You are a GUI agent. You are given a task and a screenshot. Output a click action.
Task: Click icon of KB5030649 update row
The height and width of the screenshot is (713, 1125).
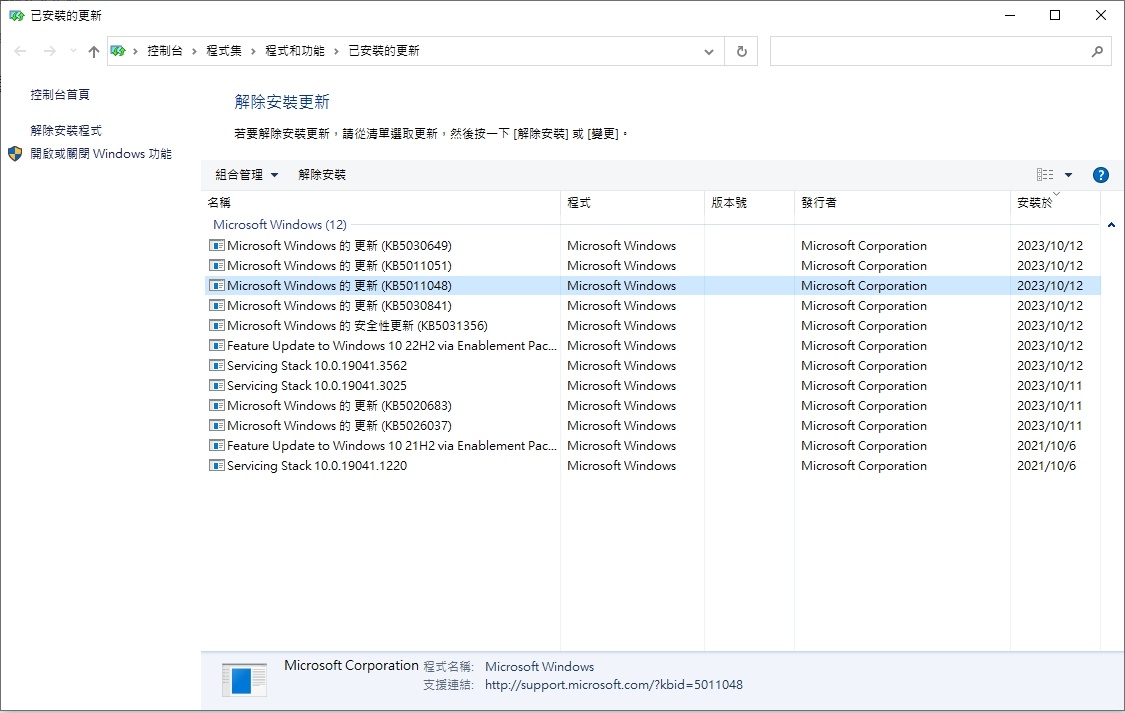coord(217,245)
